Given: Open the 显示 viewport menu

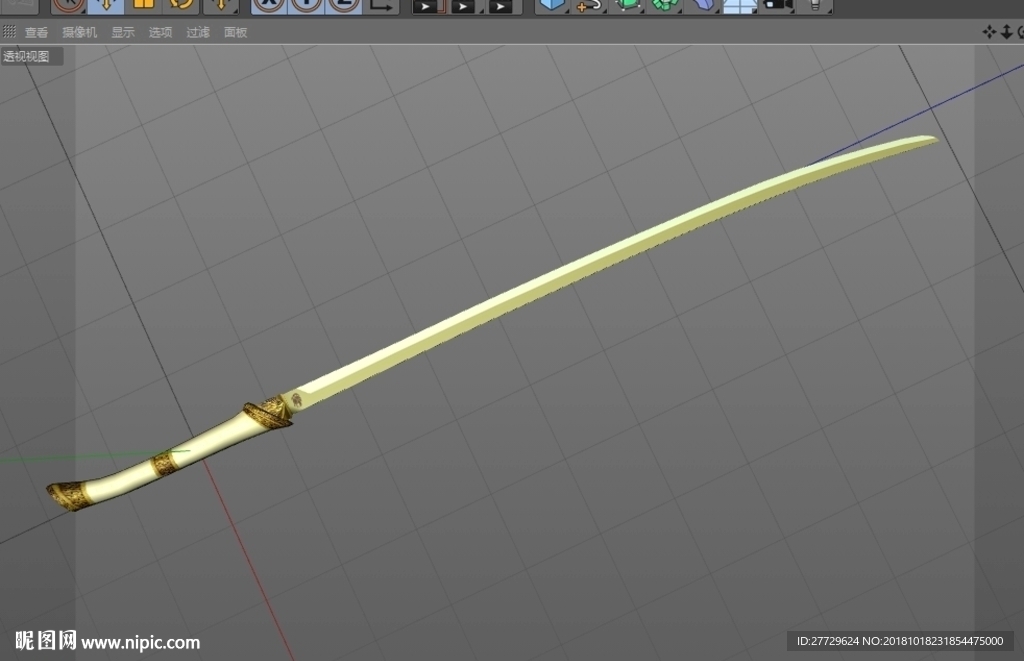Looking at the screenshot, I should point(123,32).
